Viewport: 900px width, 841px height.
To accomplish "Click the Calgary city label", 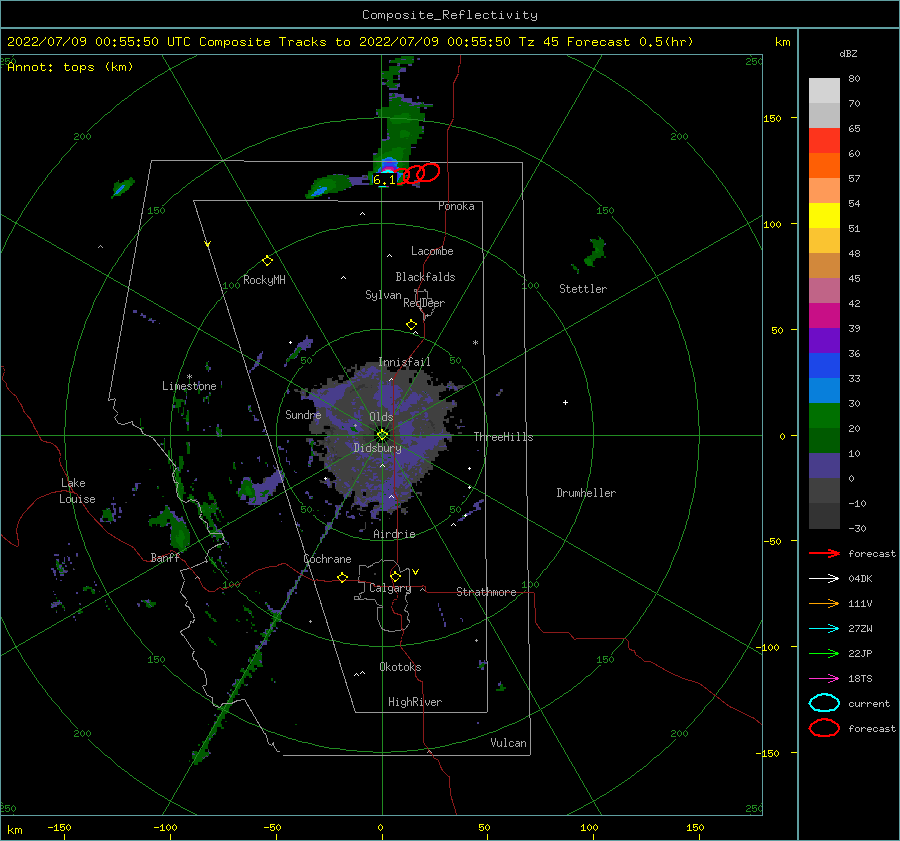I will coord(390,588).
